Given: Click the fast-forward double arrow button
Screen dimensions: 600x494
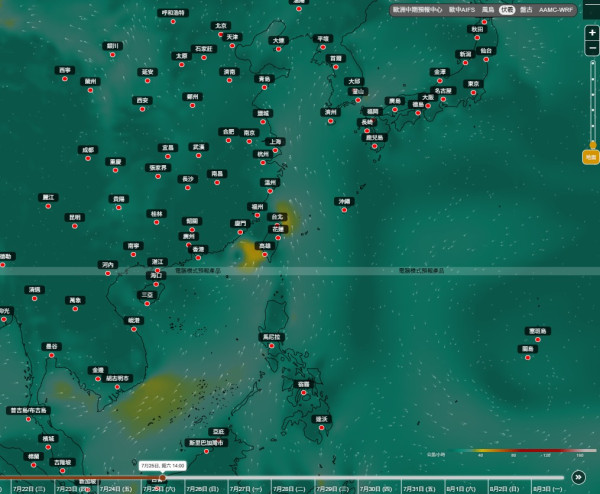Looking at the screenshot, I should pyautogui.click(x=578, y=477).
